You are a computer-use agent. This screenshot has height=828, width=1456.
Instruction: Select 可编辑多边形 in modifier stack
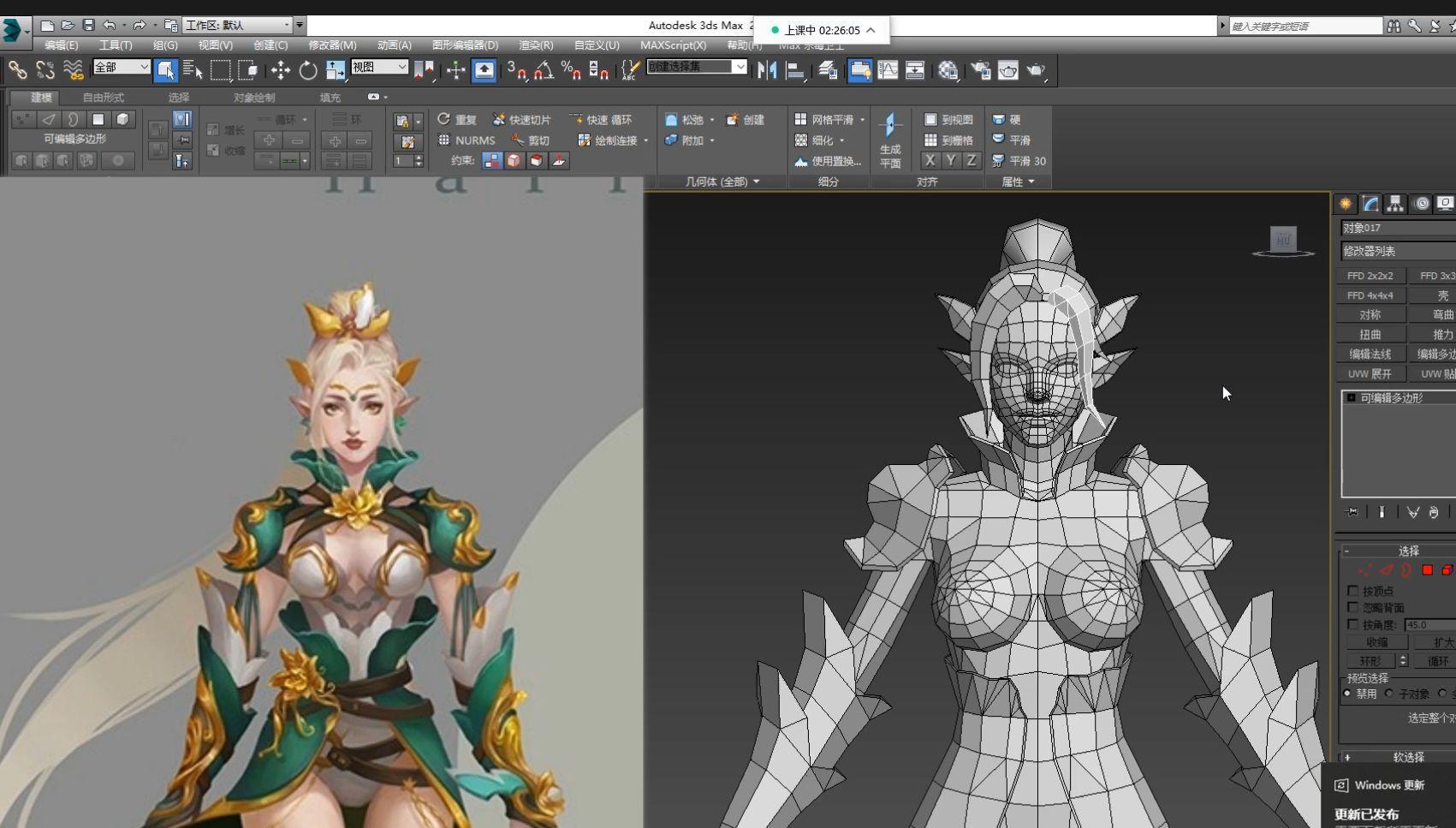(1391, 398)
